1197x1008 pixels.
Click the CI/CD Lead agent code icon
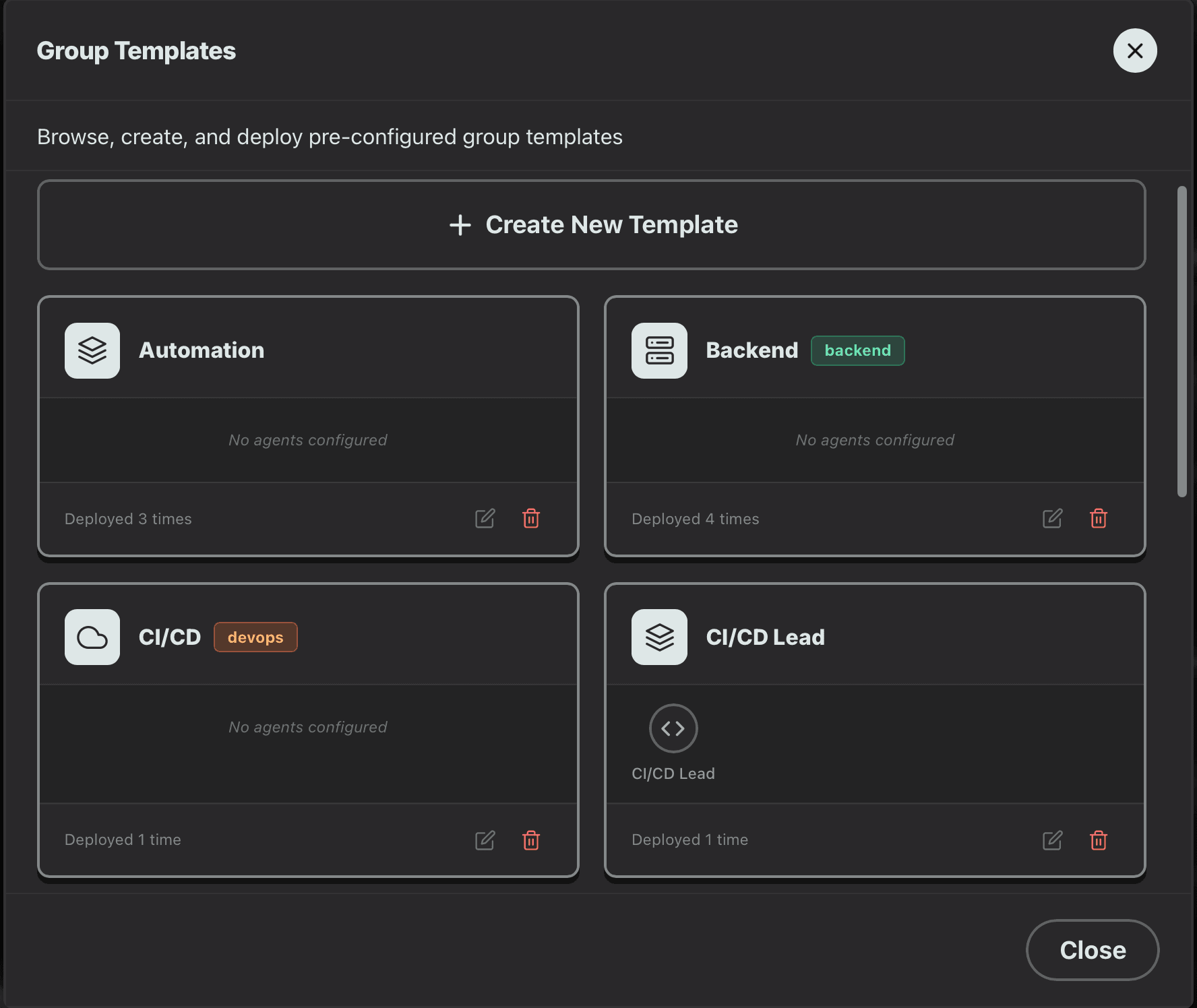point(673,728)
